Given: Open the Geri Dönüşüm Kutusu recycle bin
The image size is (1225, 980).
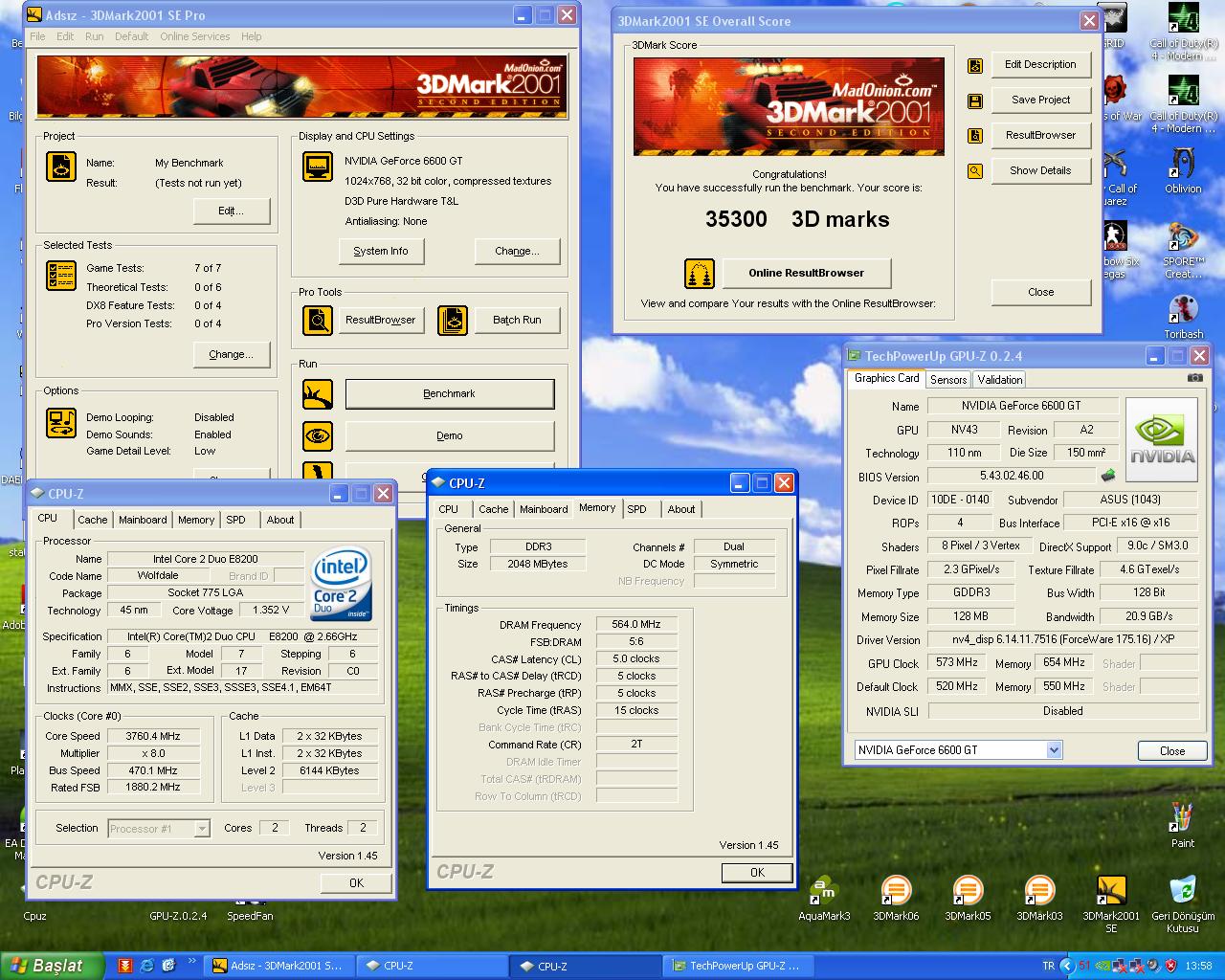Looking at the screenshot, I should pos(1183,903).
